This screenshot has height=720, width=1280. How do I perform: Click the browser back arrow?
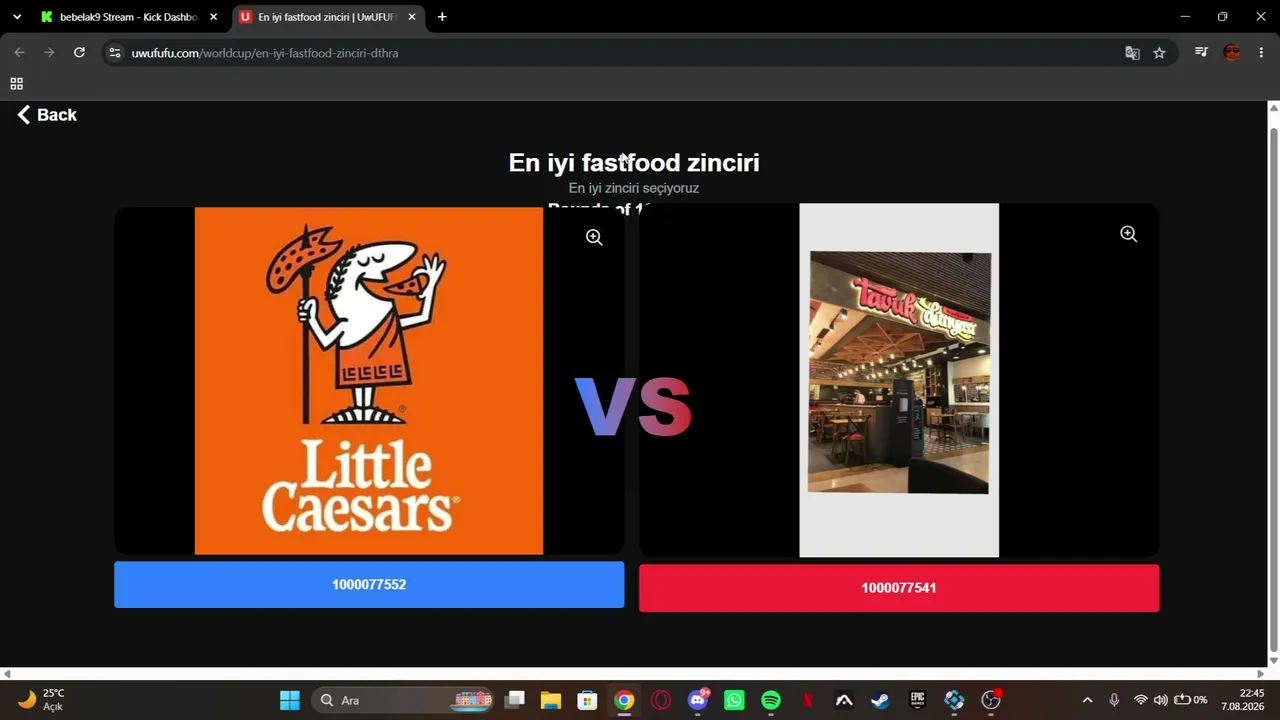19,53
